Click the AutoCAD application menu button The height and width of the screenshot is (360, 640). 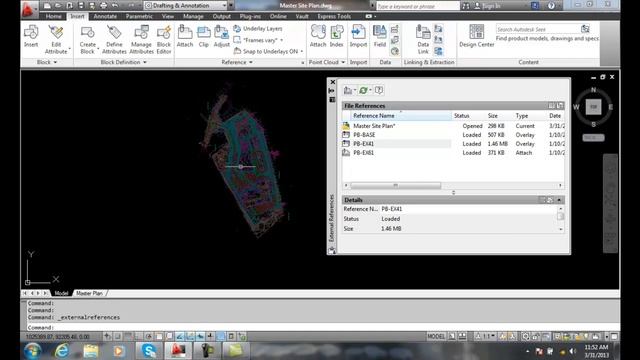coord(29,9)
